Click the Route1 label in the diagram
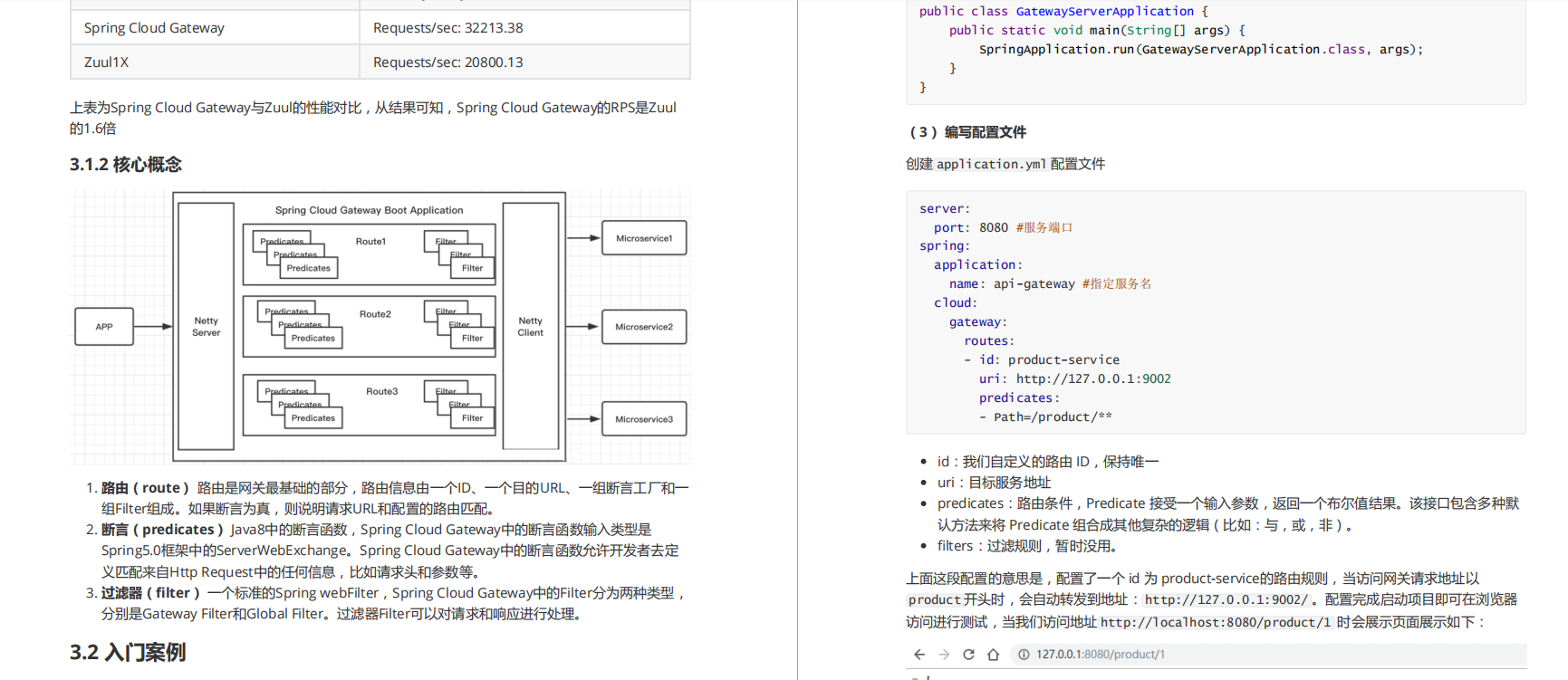 click(370, 242)
